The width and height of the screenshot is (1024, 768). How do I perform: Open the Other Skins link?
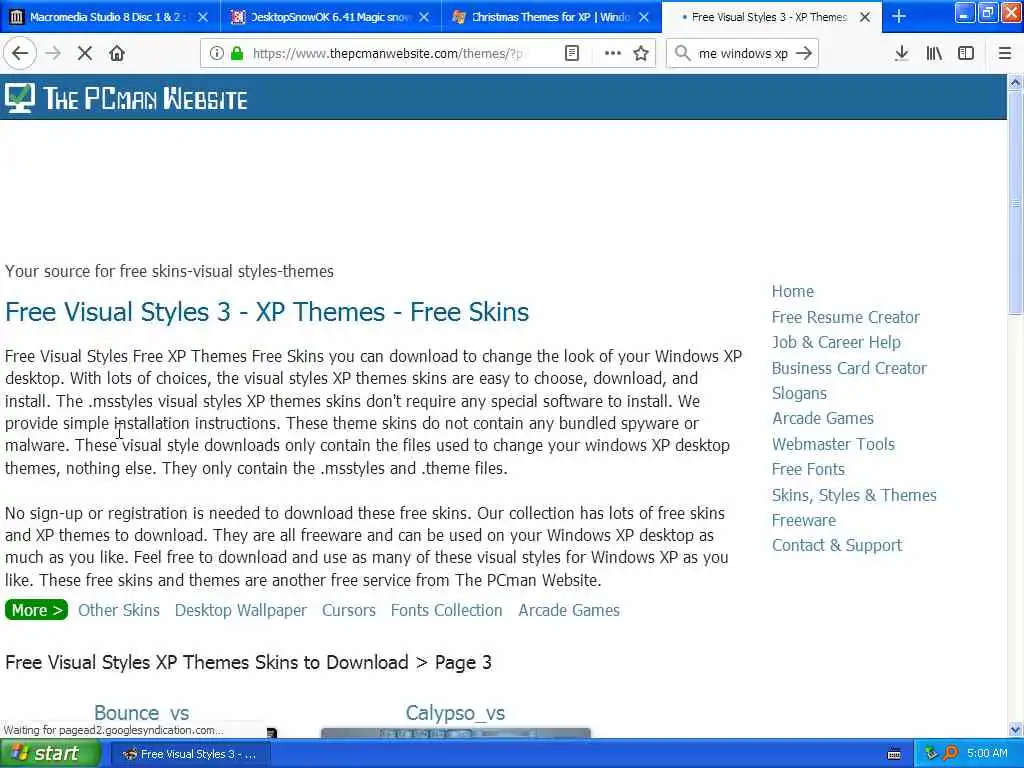(x=119, y=610)
